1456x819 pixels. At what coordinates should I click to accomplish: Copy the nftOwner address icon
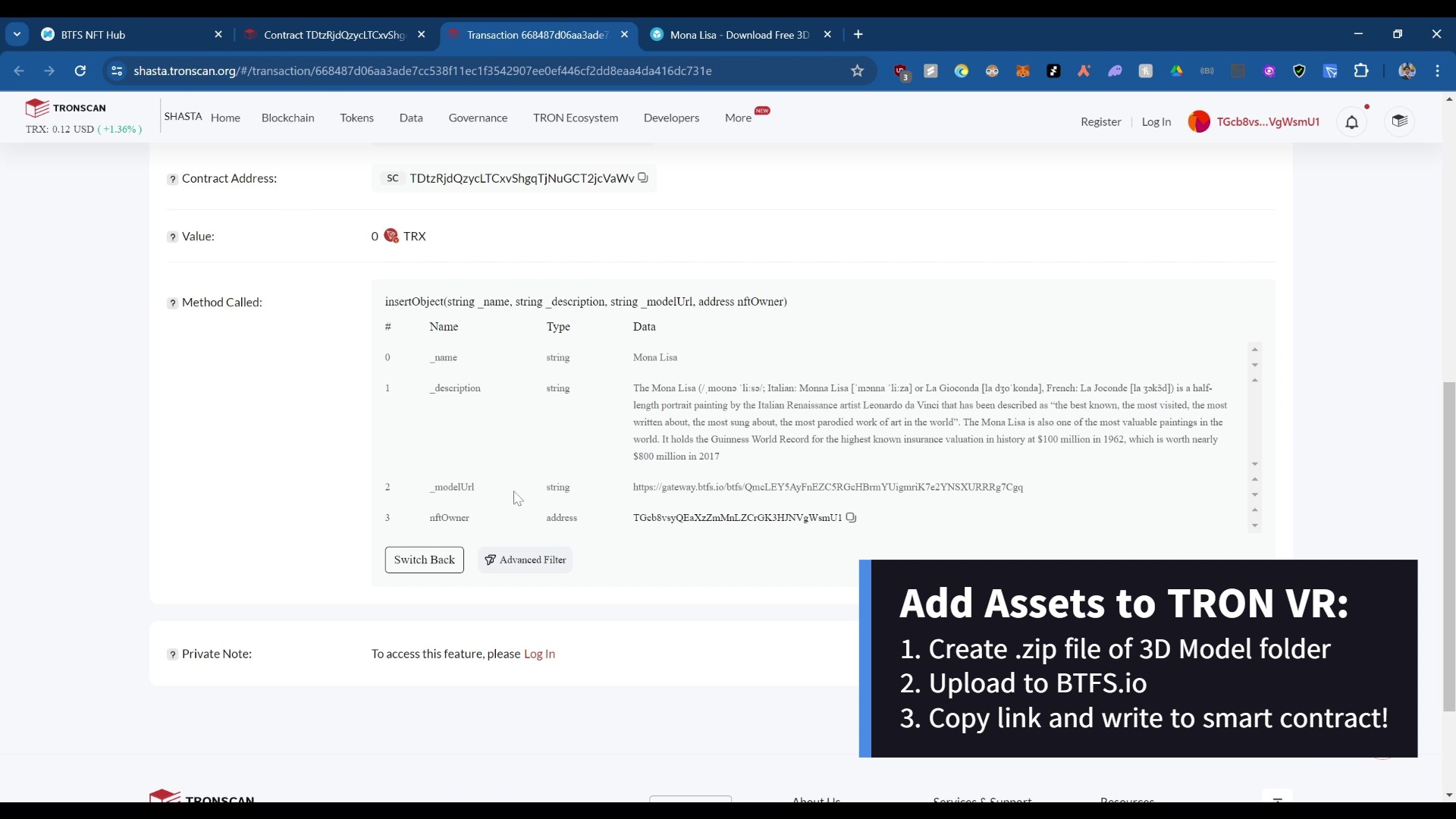(x=851, y=518)
